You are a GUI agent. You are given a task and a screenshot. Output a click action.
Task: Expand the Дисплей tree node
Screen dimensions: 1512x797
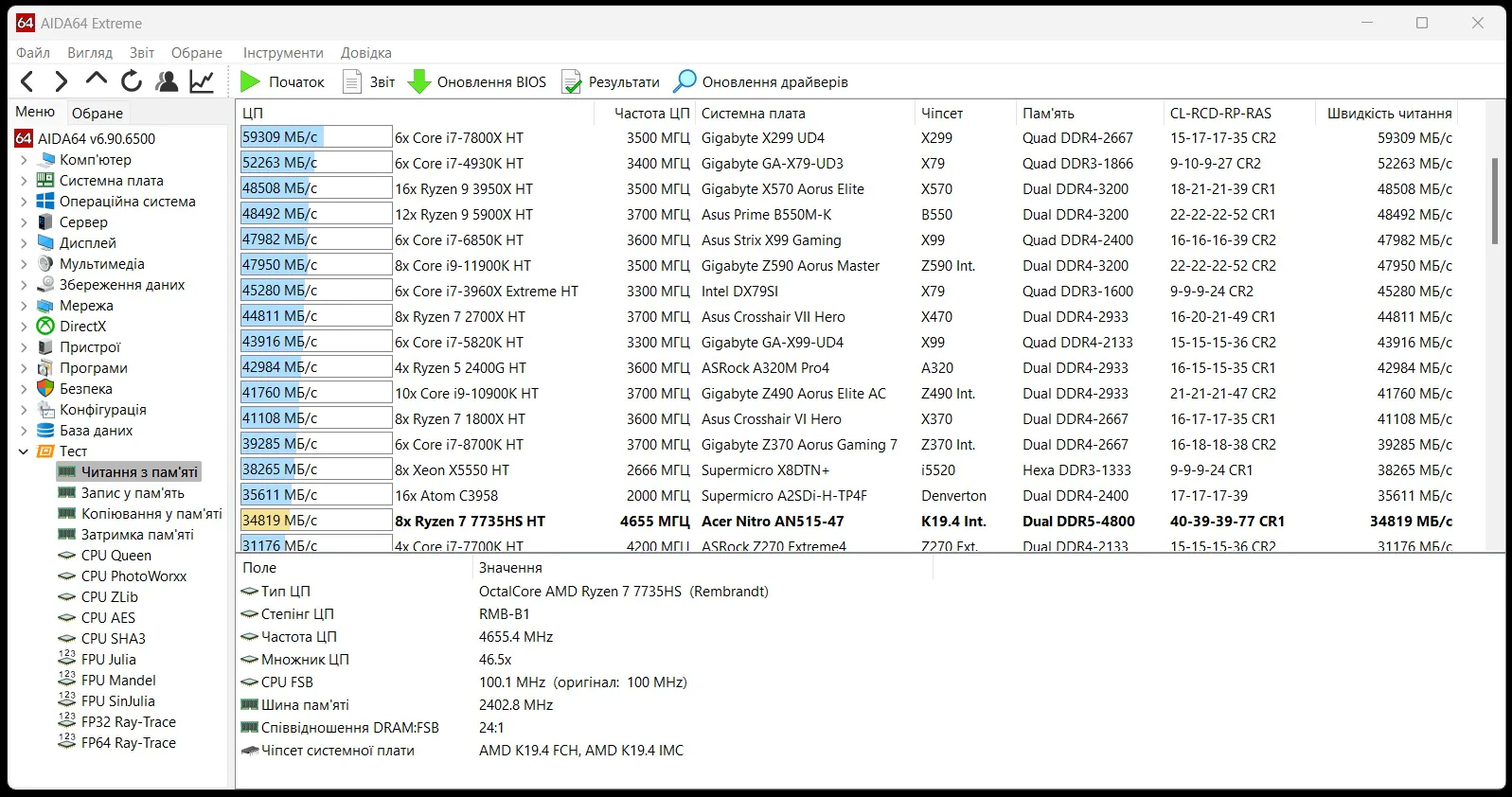(24, 242)
